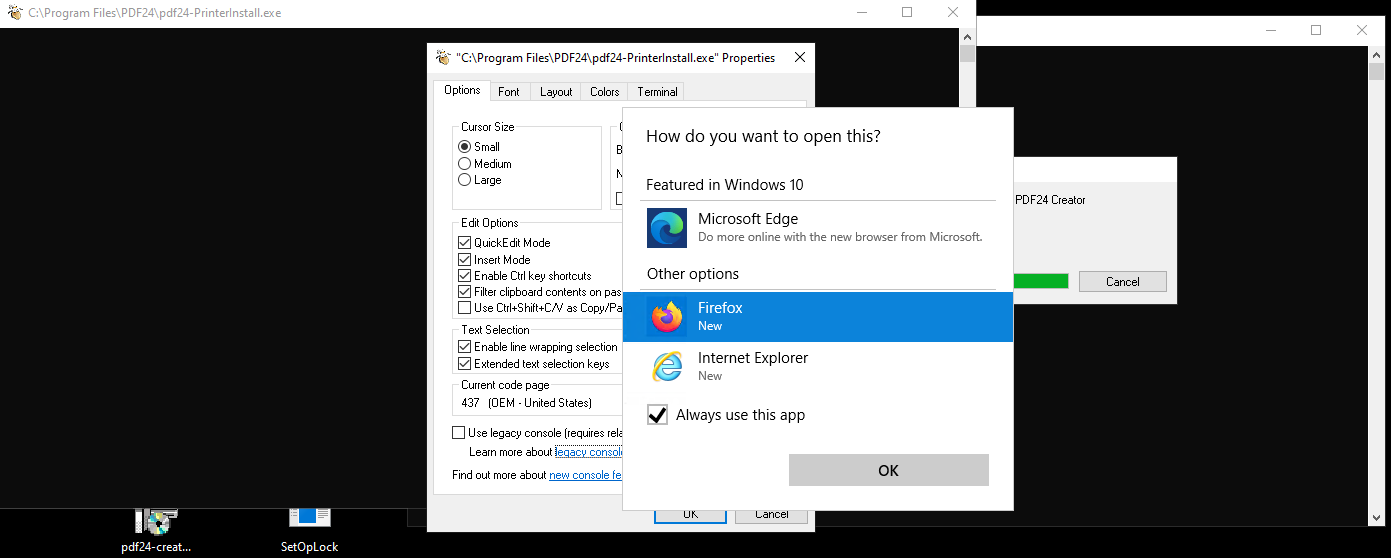Toggle Enable line wrapping selection
1391x558 pixels.
[464, 347]
